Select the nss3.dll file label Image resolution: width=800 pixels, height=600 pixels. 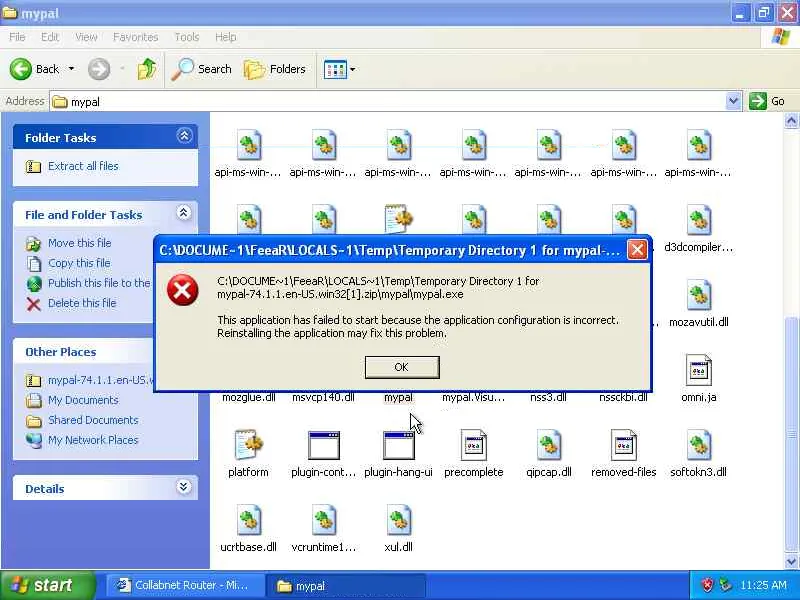[x=548, y=397]
